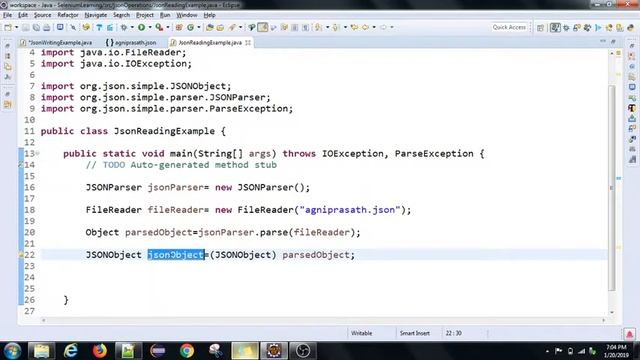
Task: Click the New Java Package icon
Action: coord(179,27)
